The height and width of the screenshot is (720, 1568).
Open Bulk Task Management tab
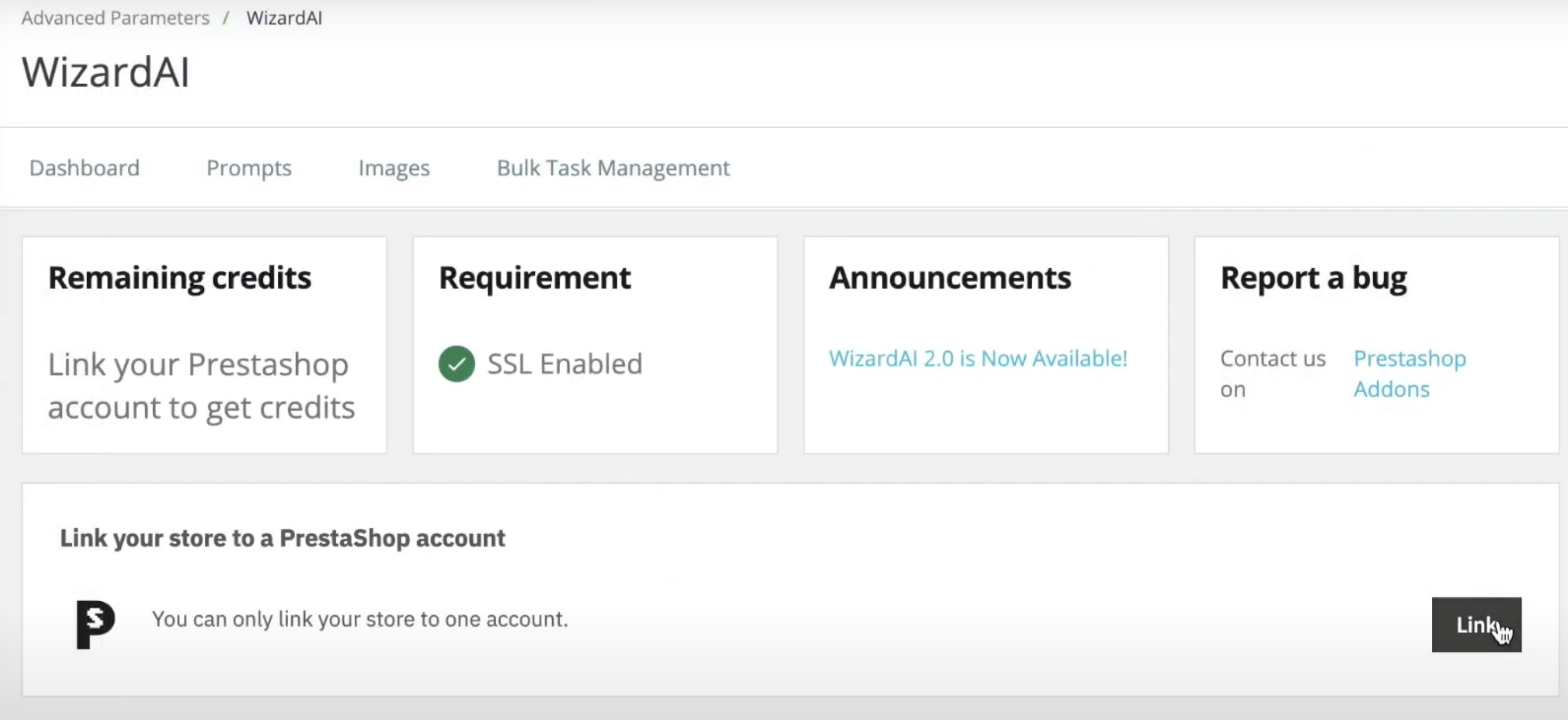click(x=613, y=167)
